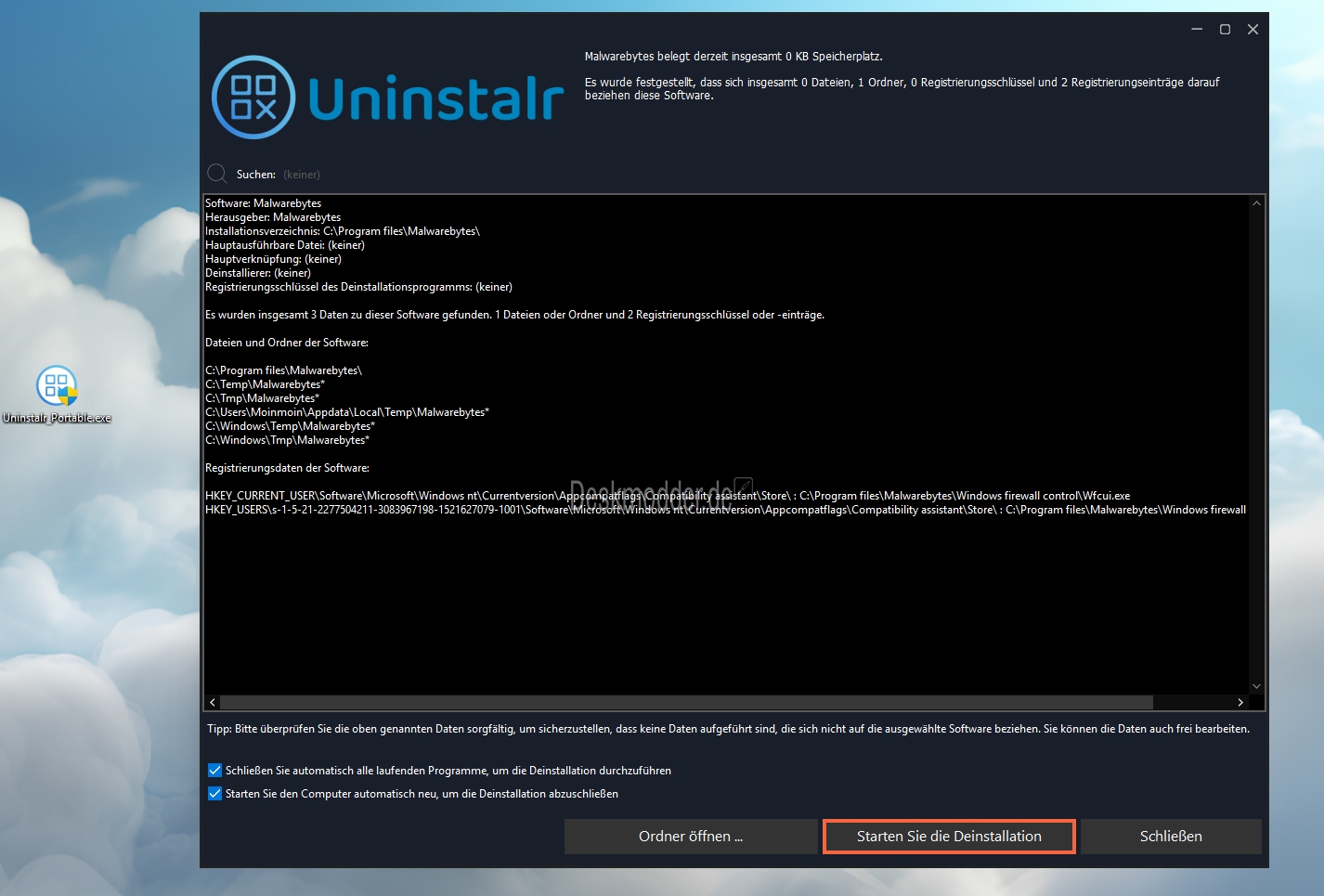The image size is (1324, 896).
Task: Click the 'Es wurden insgesamt 3 Daten' summary line
Action: tap(515, 315)
